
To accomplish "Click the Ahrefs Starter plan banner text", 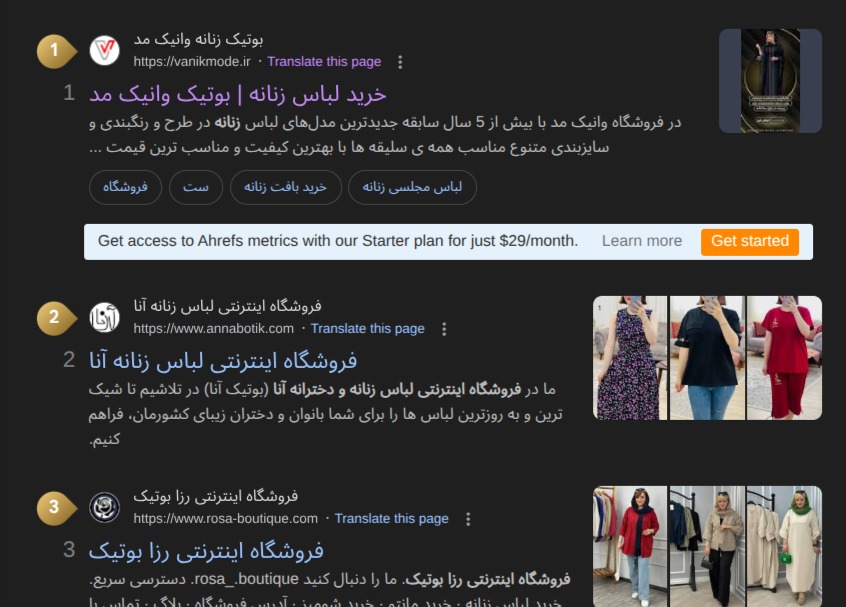I will click(x=338, y=241).
